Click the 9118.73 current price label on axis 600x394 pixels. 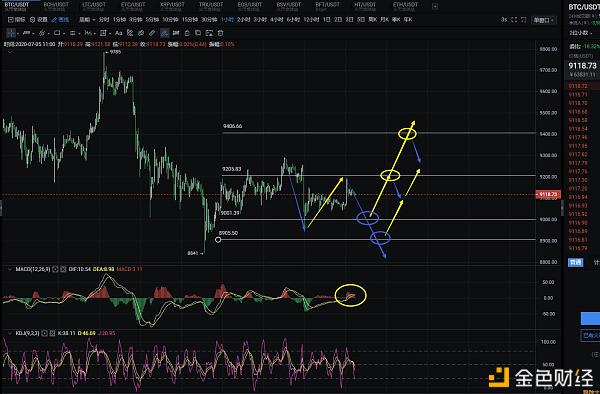548,194
